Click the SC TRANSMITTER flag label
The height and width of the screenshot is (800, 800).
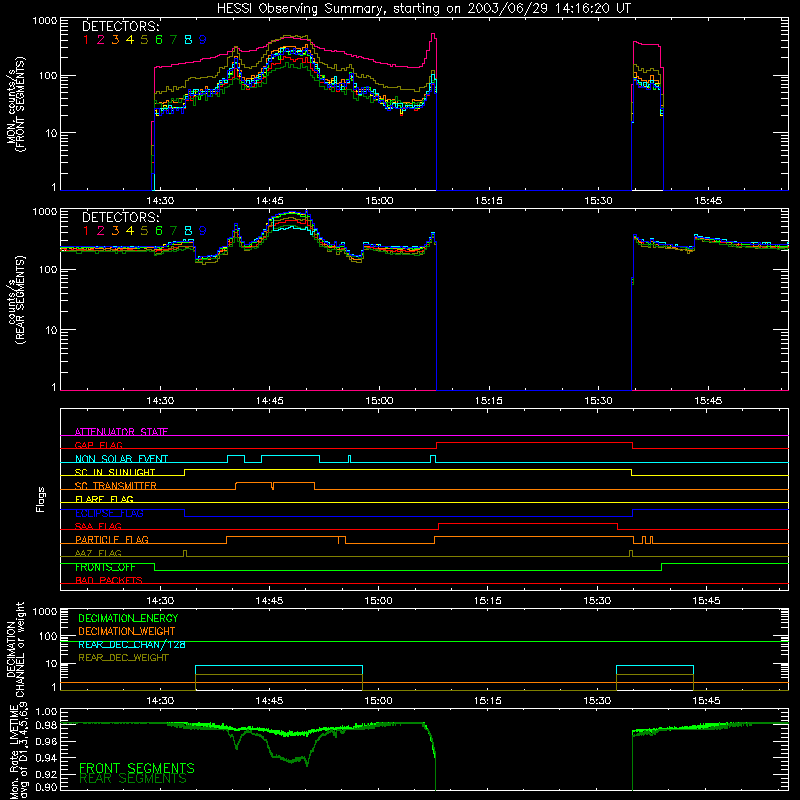pyautogui.click(x=115, y=486)
